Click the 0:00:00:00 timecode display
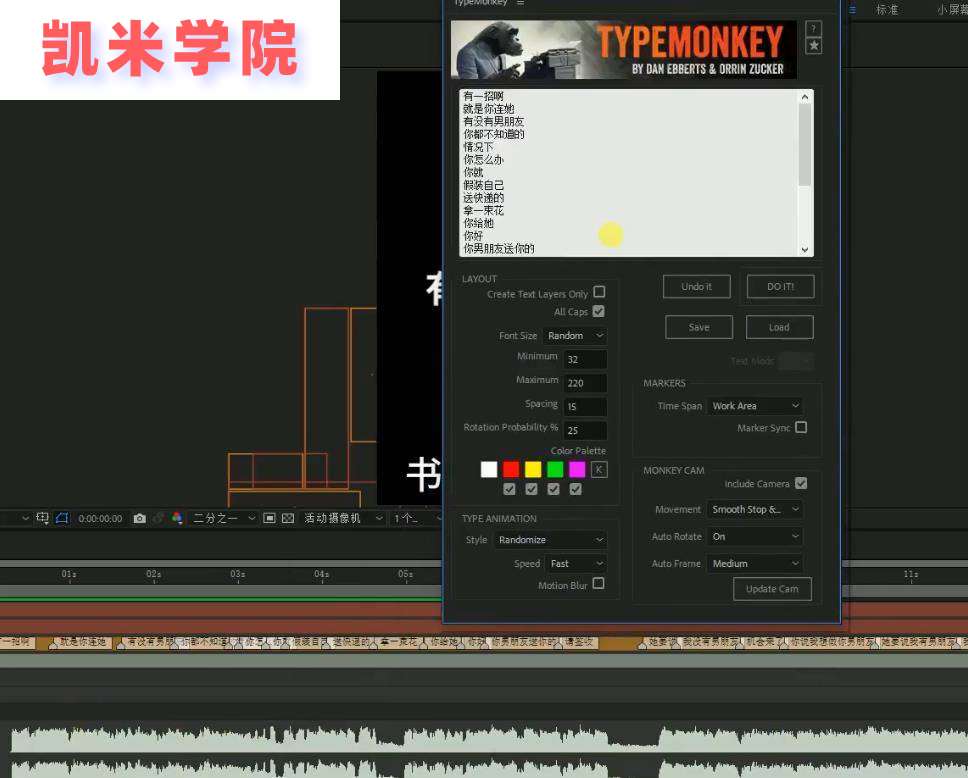 [100, 519]
